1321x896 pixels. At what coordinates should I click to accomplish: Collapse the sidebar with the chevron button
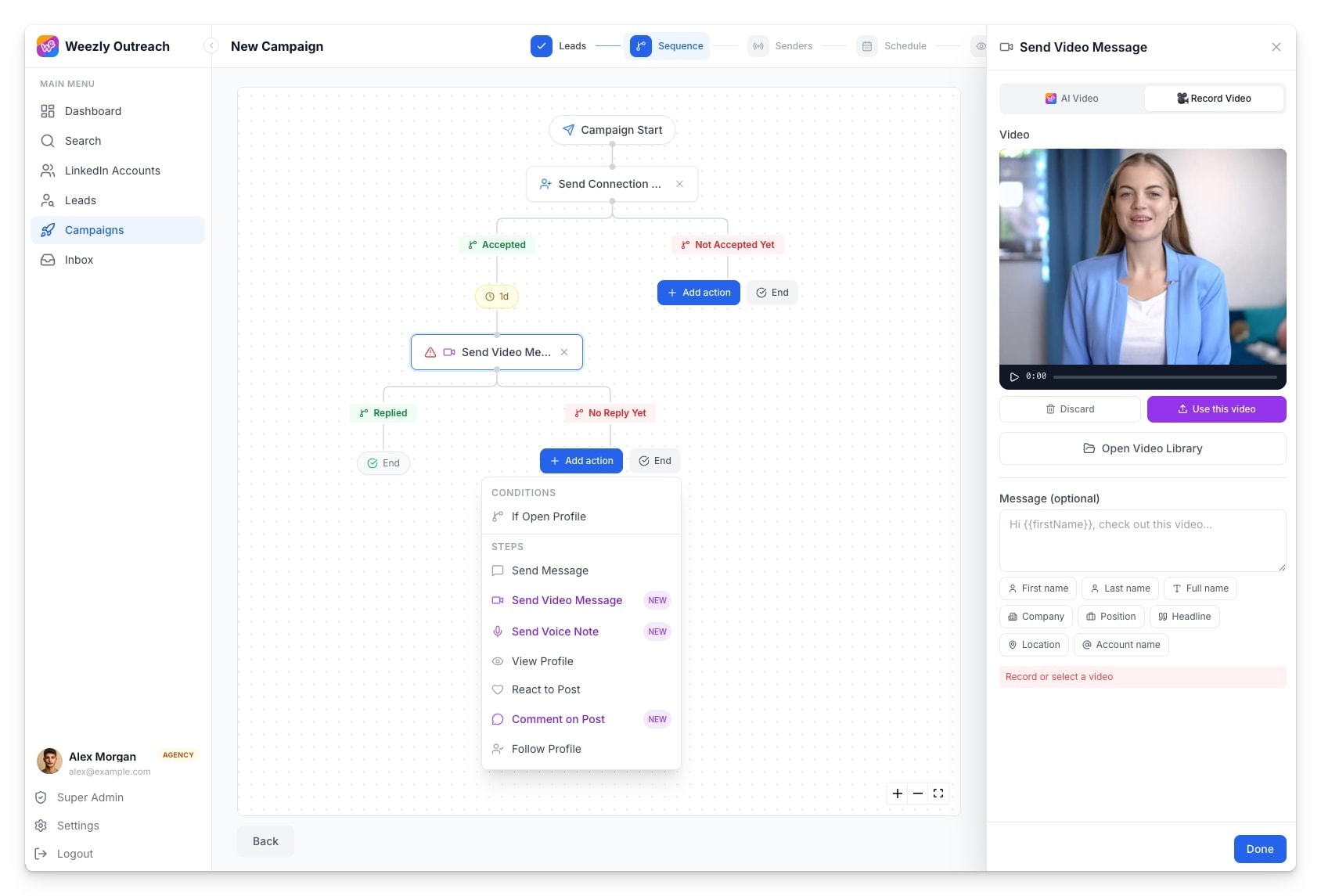(211, 46)
